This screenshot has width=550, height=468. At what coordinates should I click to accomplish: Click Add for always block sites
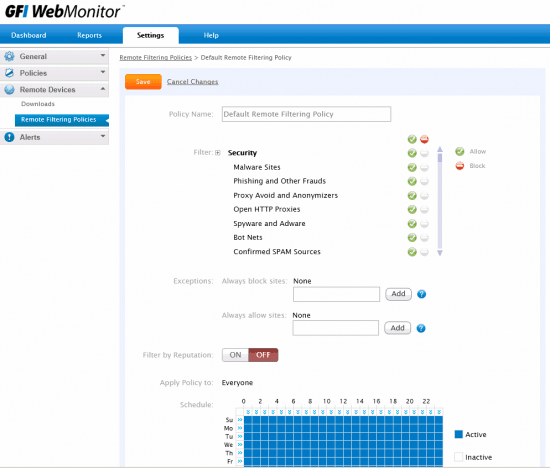click(398, 294)
